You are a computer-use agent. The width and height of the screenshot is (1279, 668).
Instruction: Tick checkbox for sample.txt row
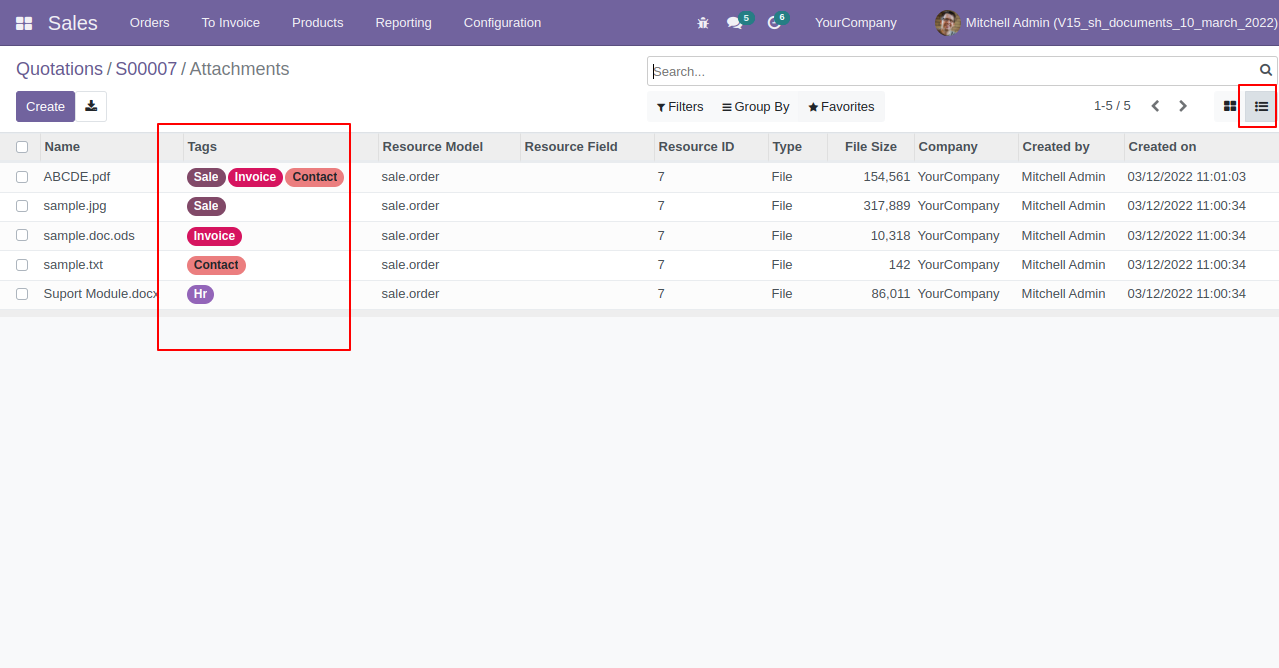[22, 265]
